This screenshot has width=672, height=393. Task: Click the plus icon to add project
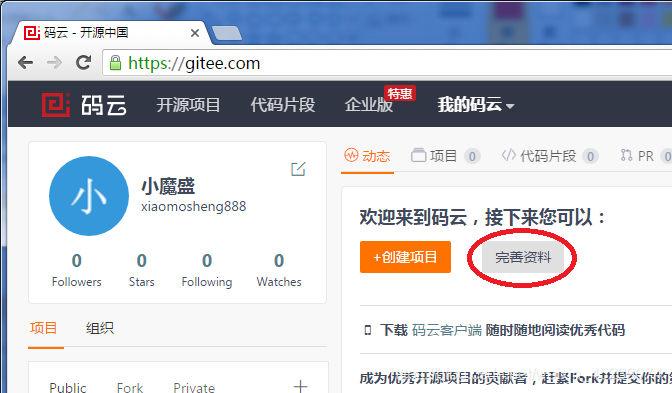click(x=300, y=386)
